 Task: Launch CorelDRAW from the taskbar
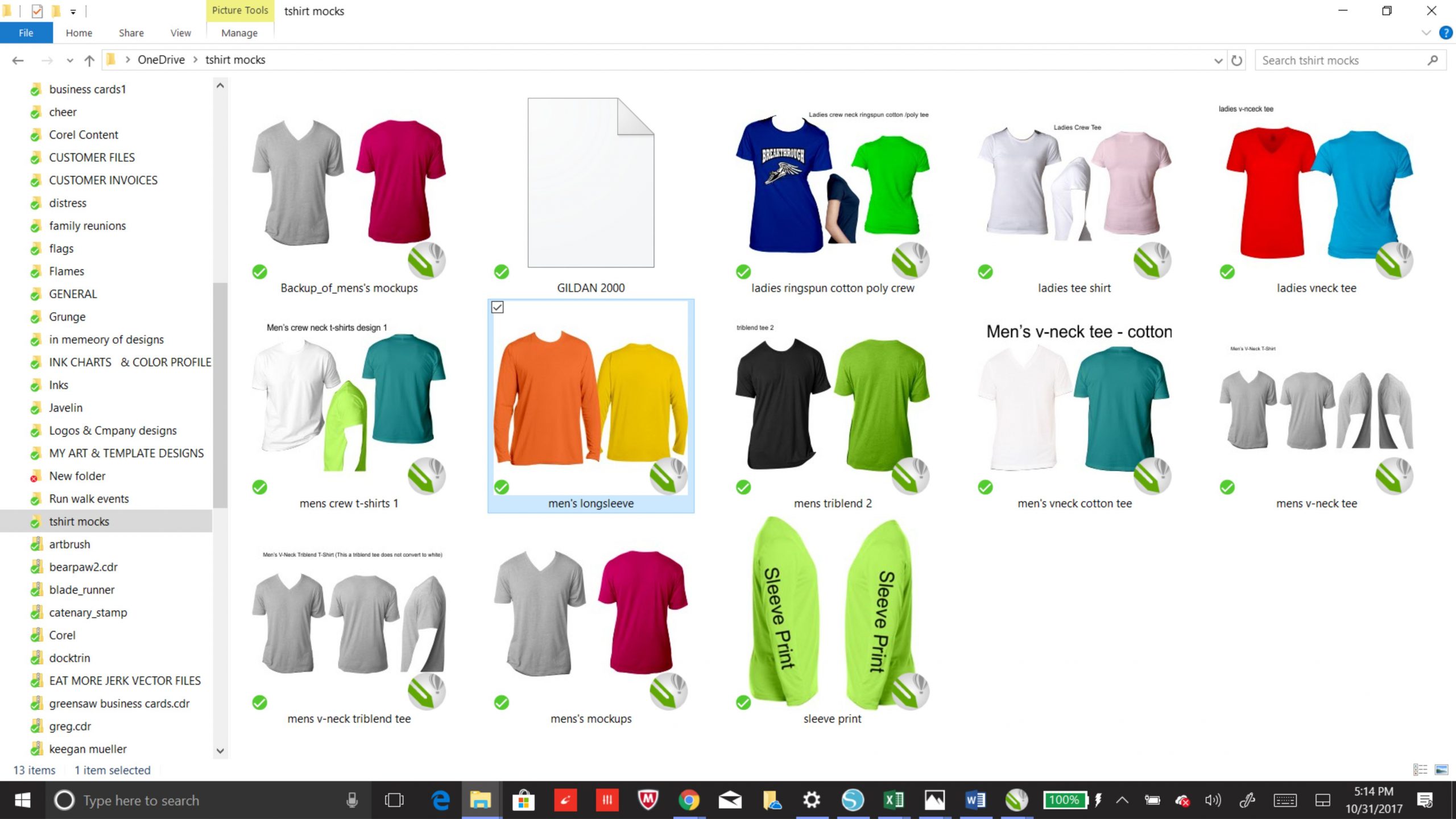tap(1016, 800)
